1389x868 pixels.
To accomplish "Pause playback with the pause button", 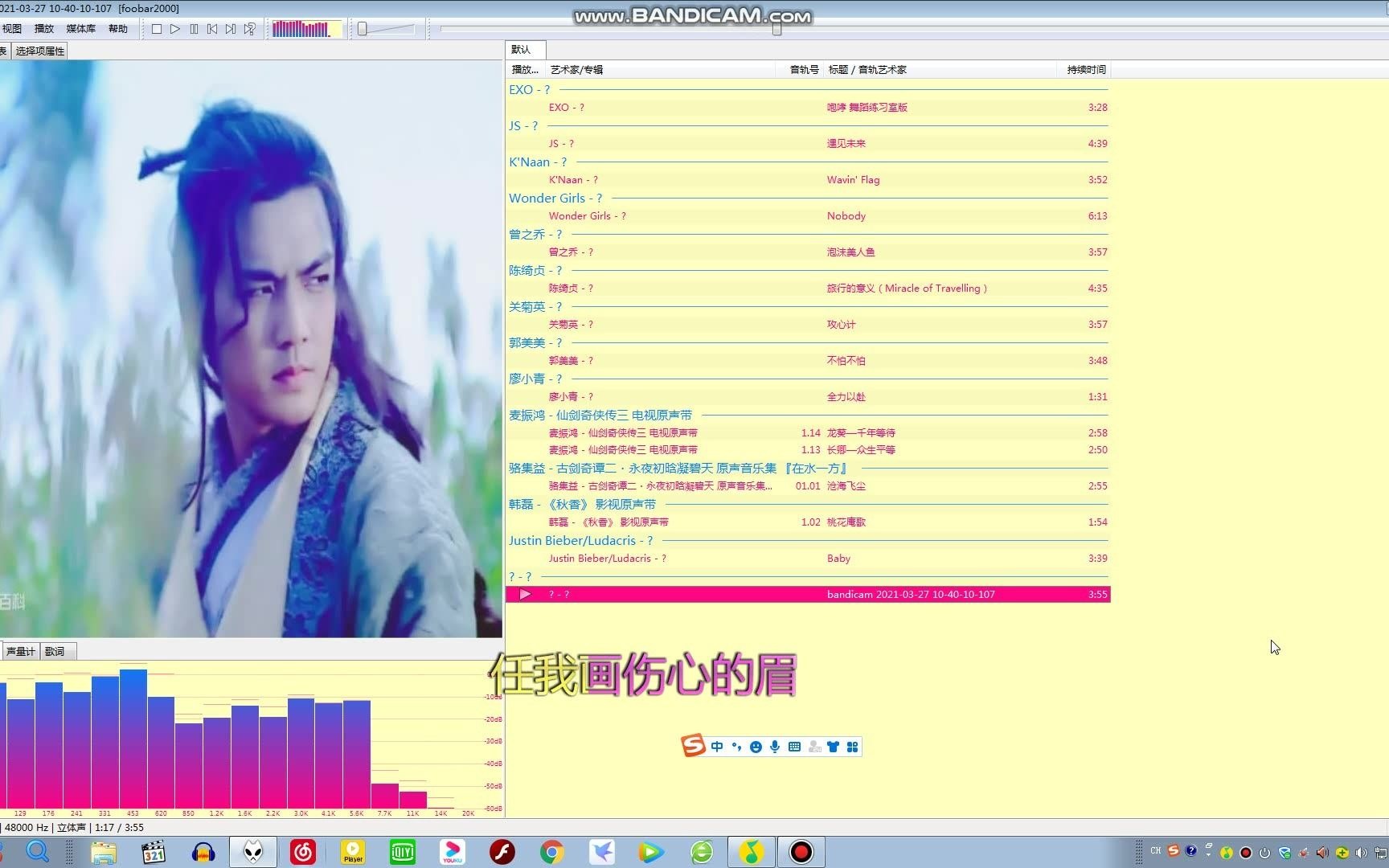I will click(194, 29).
